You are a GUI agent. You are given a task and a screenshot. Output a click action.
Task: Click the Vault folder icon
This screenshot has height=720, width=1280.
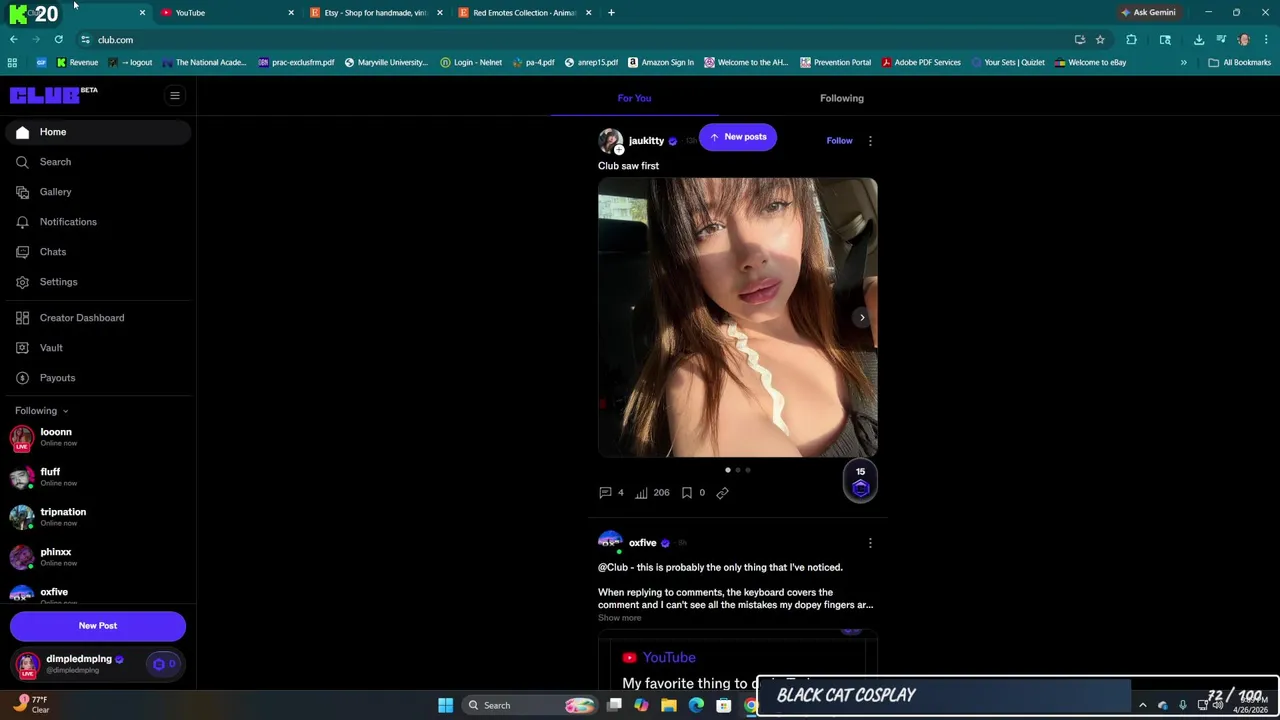pyautogui.click(x=22, y=348)
